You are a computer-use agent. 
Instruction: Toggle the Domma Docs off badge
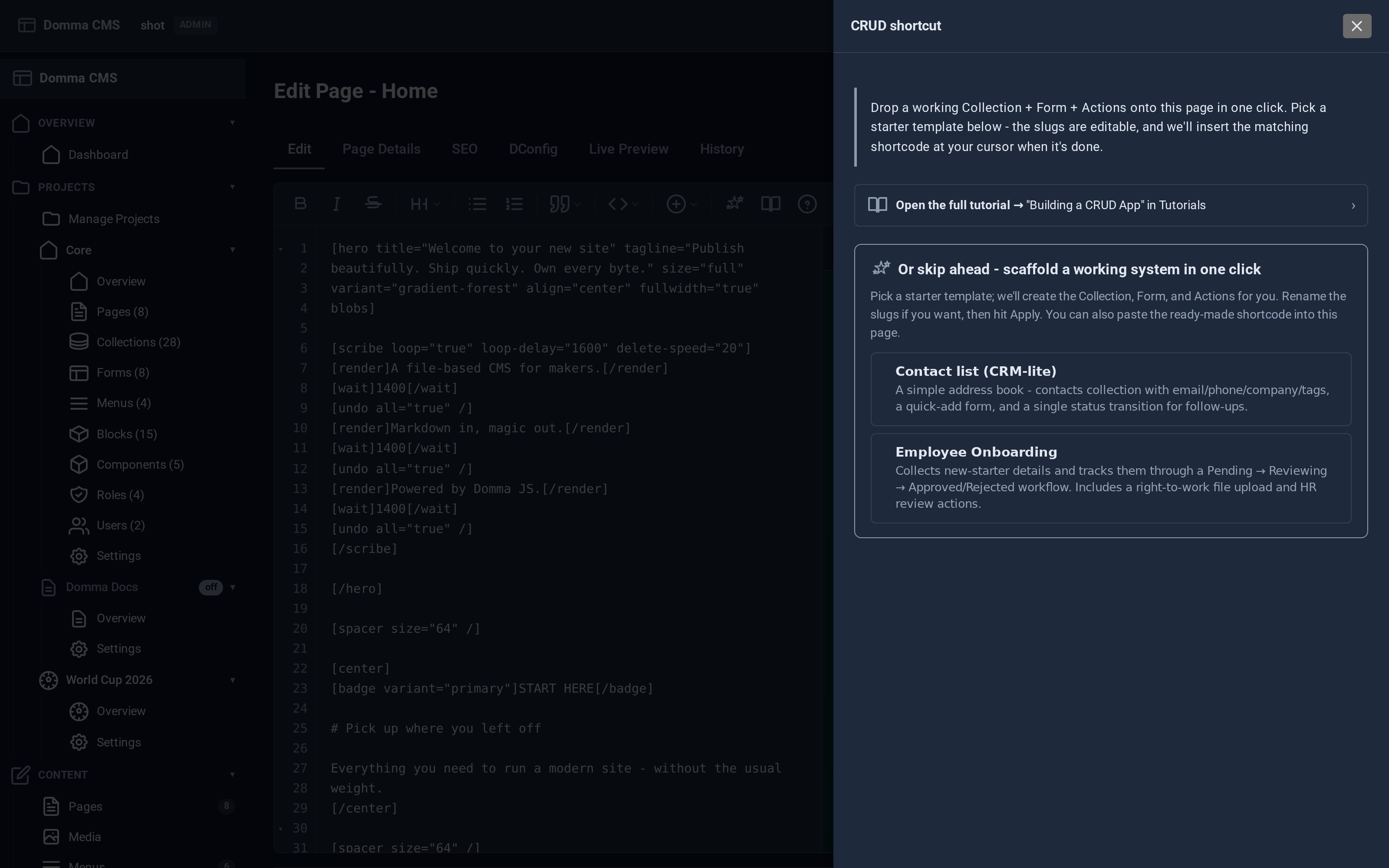(211, 587)
